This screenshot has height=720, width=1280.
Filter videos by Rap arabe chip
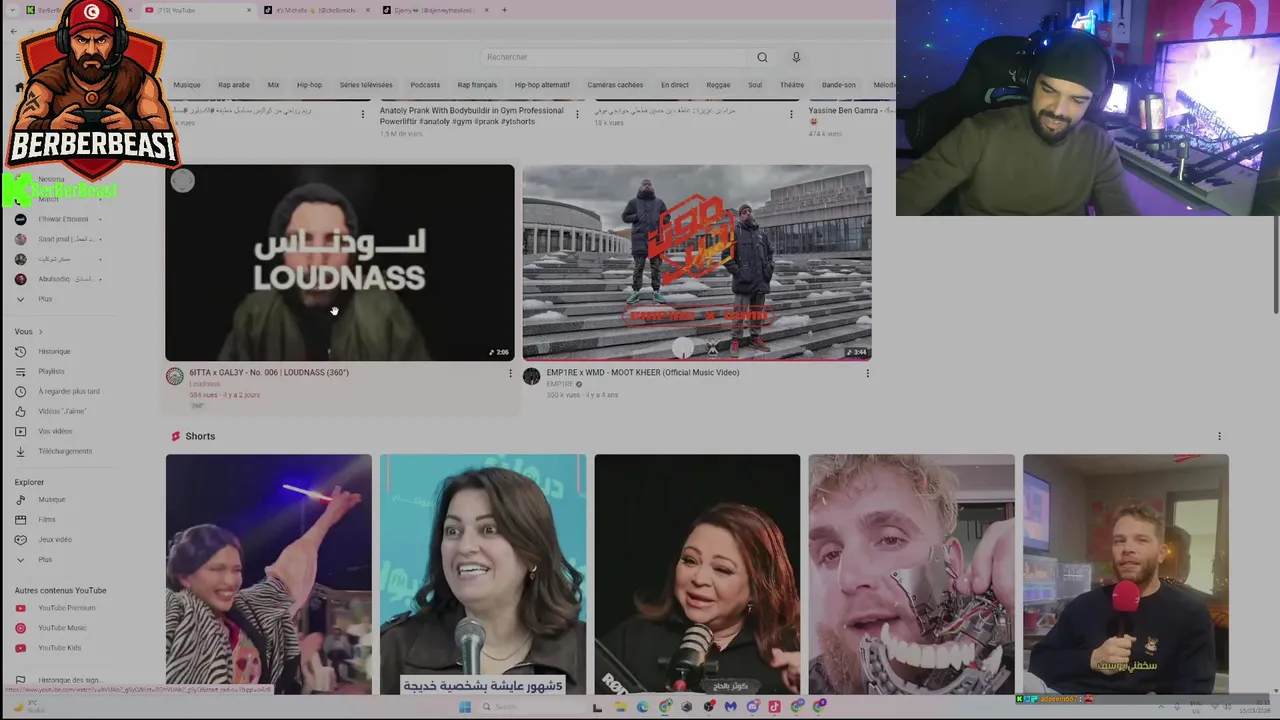pos(234,85)
